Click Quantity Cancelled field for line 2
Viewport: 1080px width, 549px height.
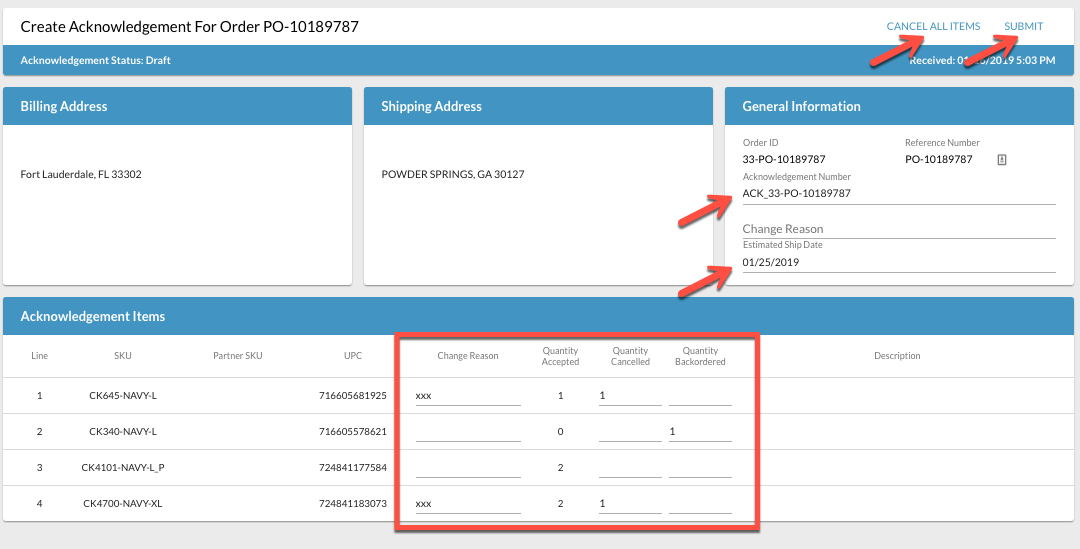[x=629, y=432]
